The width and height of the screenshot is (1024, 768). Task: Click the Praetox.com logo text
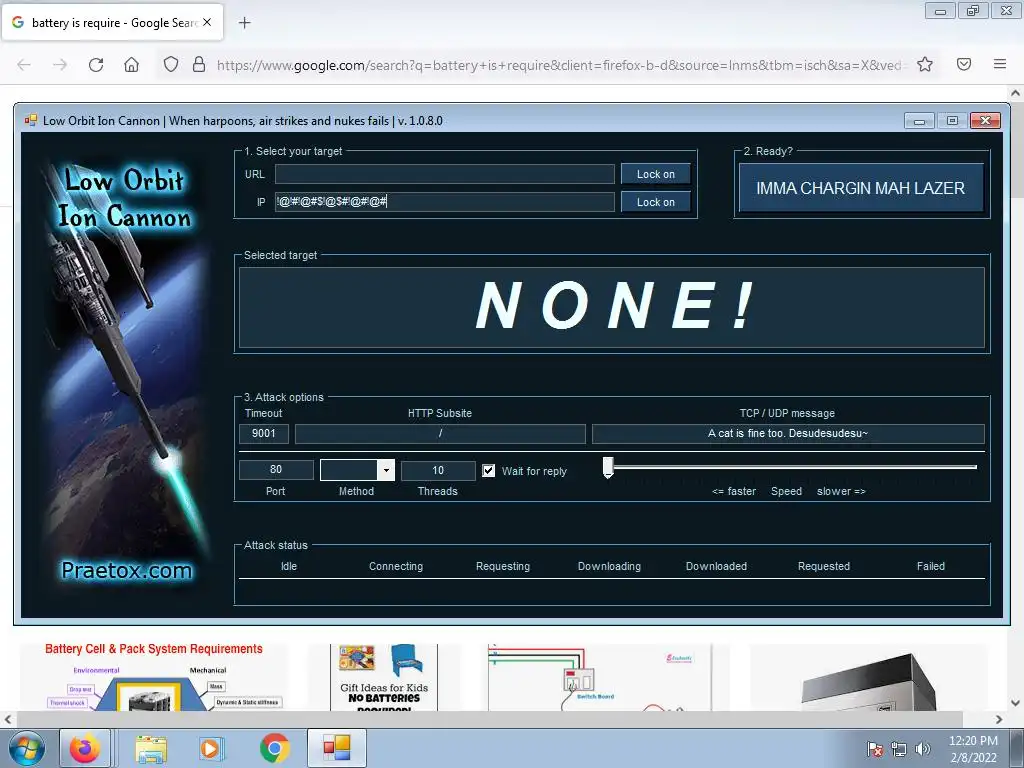click(x=127, y=570)
